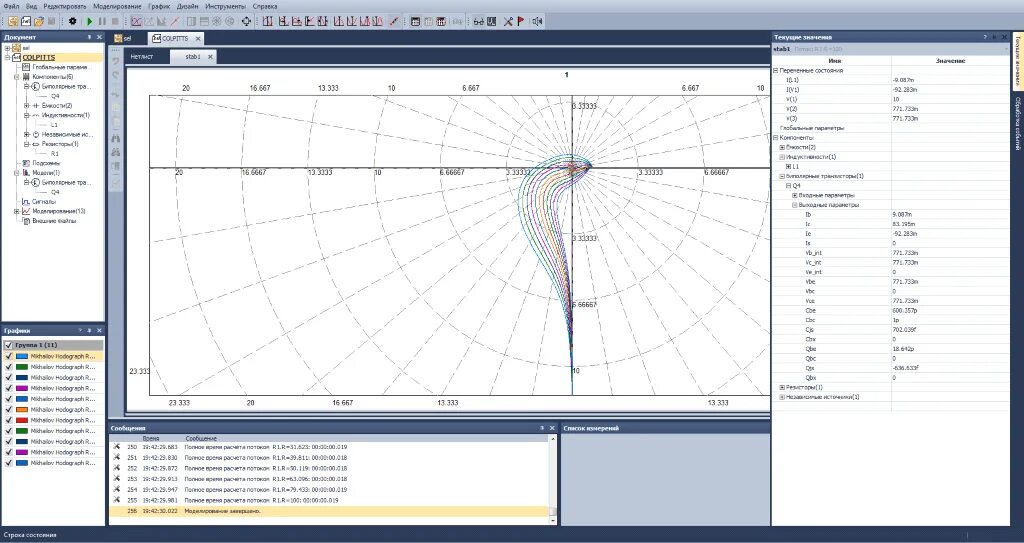This screenshot has width=1024, height=543.
Task: Click the stop simulation square icon
Action: coord(115,22)
